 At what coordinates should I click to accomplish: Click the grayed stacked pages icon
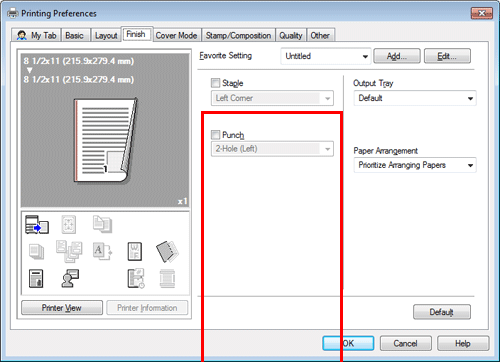click(36, 252)
